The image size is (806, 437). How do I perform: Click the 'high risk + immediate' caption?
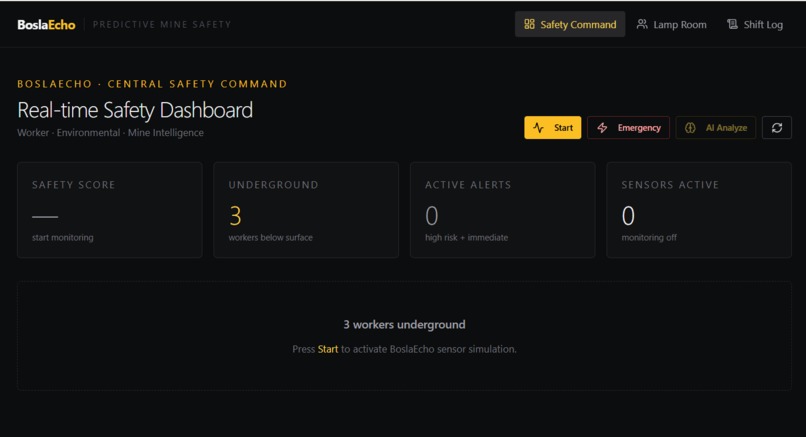coord(467,238)
